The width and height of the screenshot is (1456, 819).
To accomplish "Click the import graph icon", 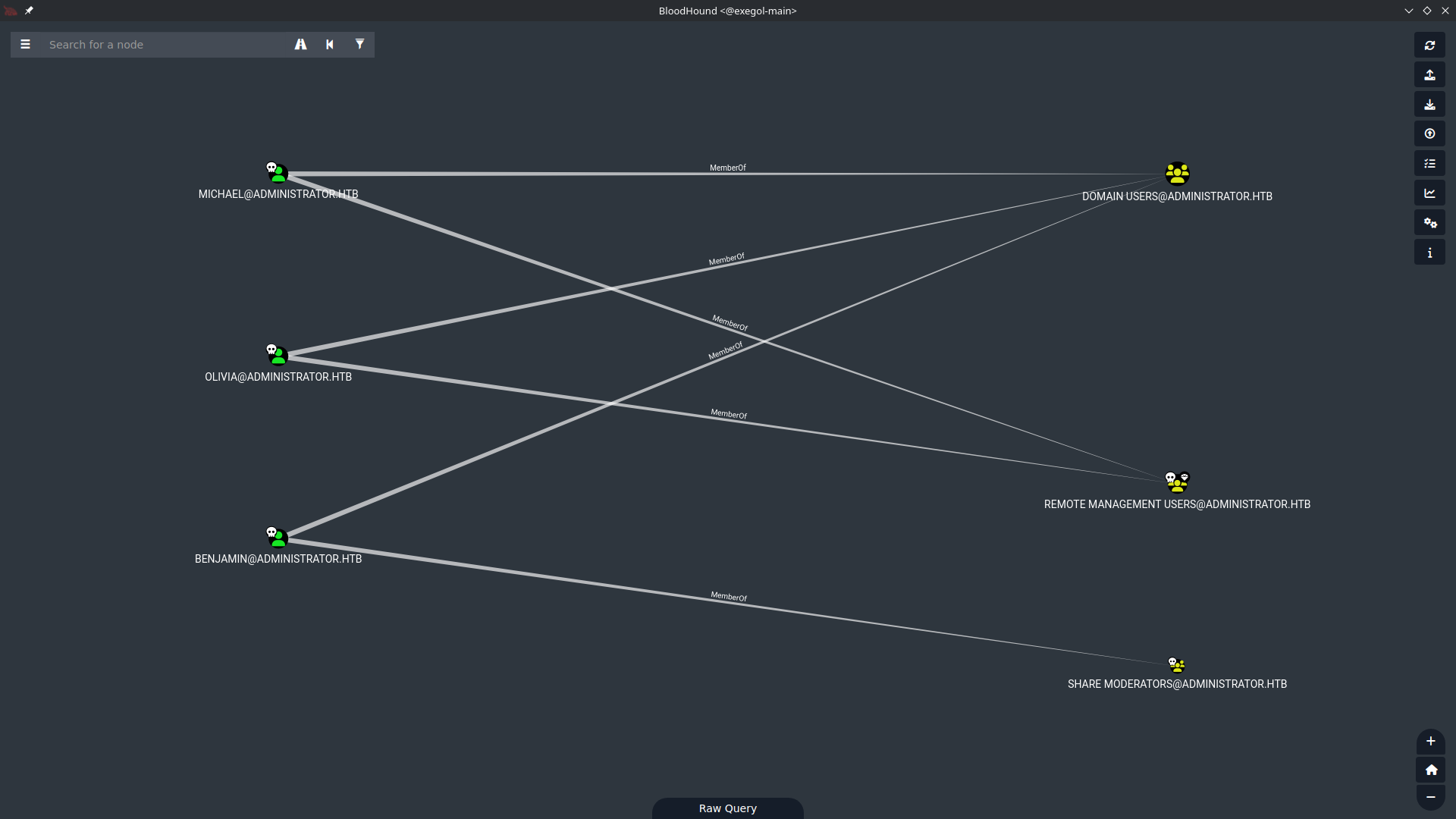I will click(x=1429, y=104).
